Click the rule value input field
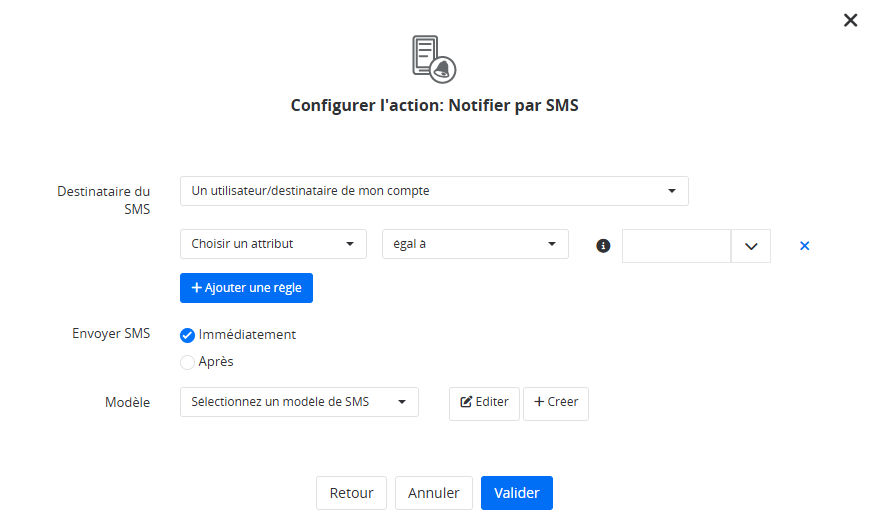871x526 pixels. click(677, 246)
